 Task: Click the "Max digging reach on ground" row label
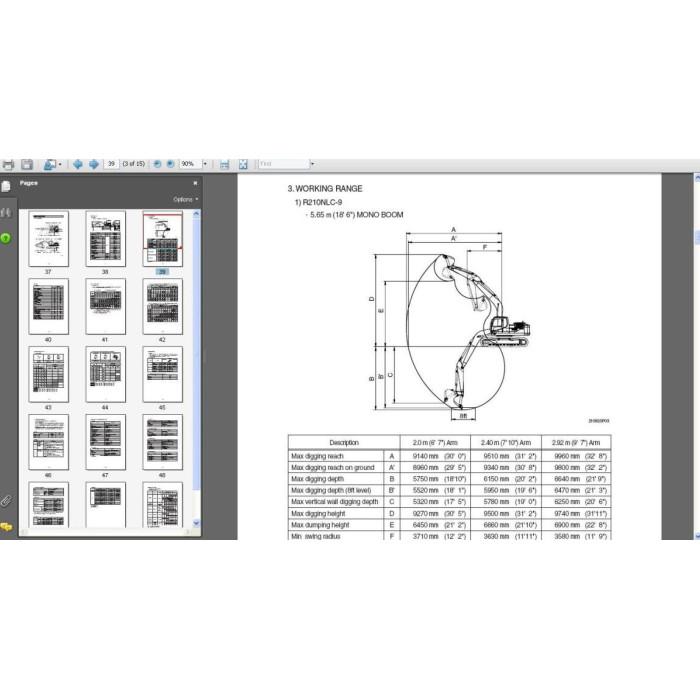tap(333, 467)
